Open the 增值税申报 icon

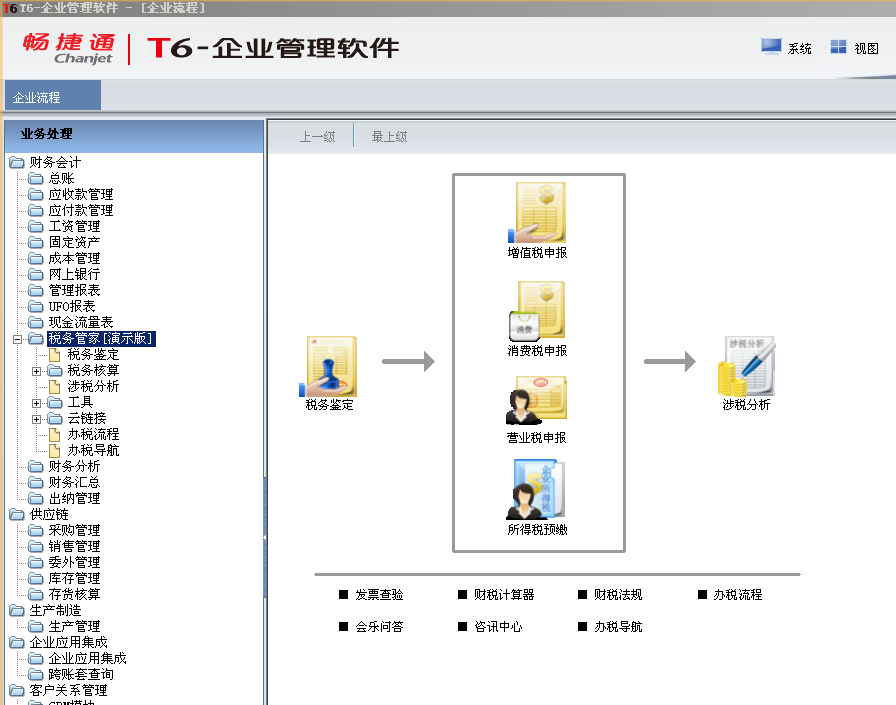point(537,213)
